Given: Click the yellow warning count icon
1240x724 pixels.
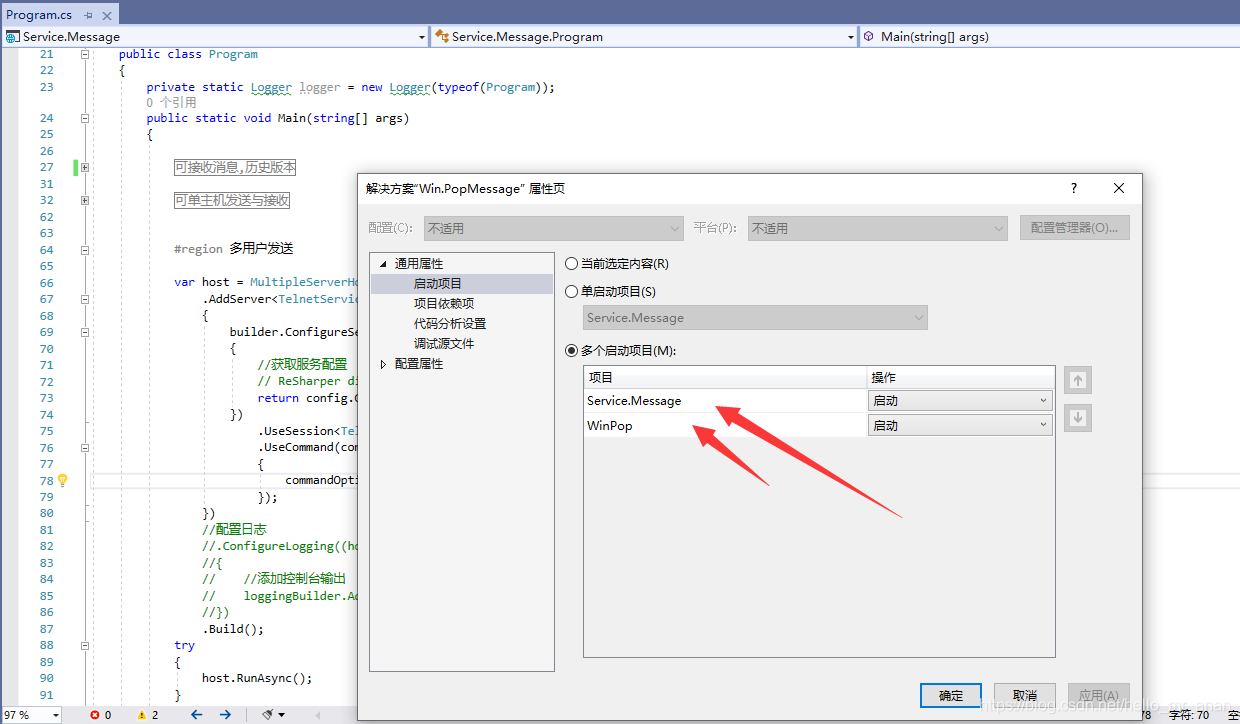Looking at the screenshot, I should coord(142,715).
